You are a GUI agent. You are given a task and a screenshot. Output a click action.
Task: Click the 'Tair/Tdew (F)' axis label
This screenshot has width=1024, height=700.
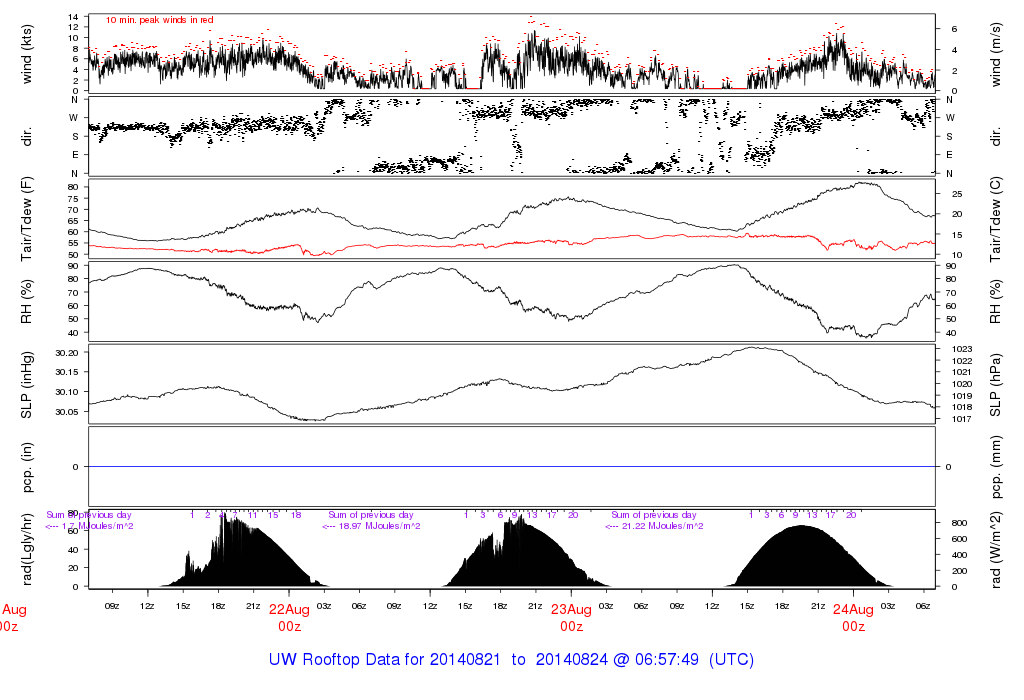(x=26, y=219)
